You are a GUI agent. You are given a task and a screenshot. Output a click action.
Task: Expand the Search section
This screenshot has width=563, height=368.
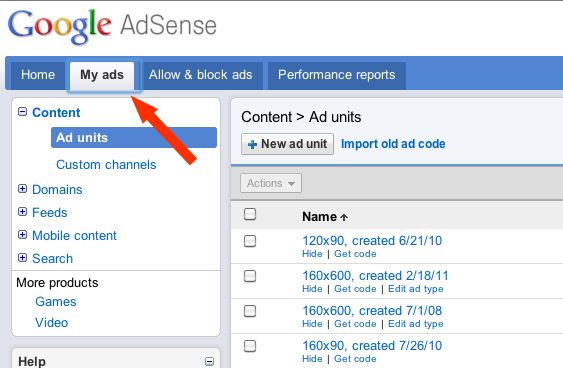coord(22,258)
